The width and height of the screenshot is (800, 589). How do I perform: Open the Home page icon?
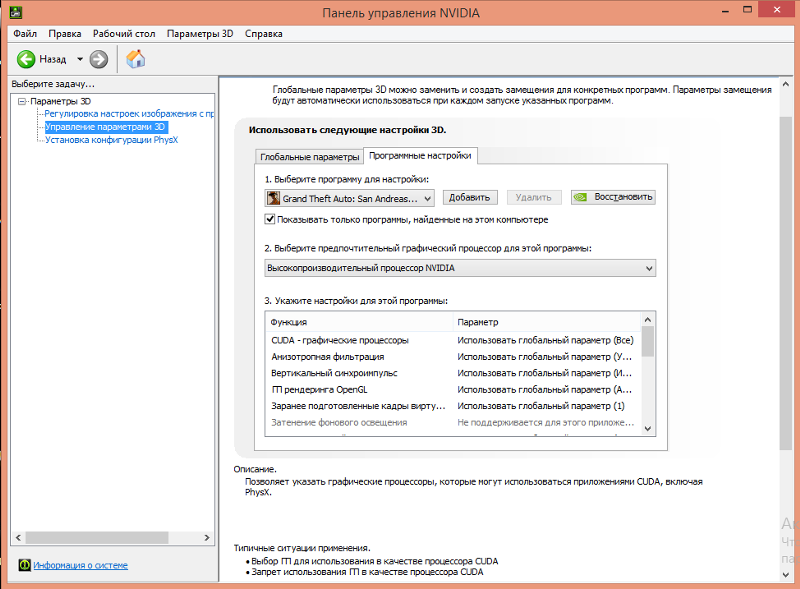pyautogui.click(x=136, y=59)
